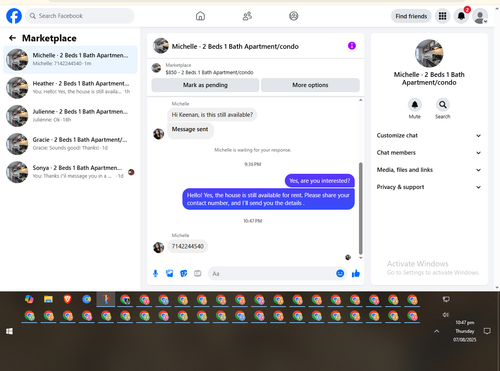Click the 'Yes, are you interested?' message
The height and width of the screenshot is (371, 500).
320,181
